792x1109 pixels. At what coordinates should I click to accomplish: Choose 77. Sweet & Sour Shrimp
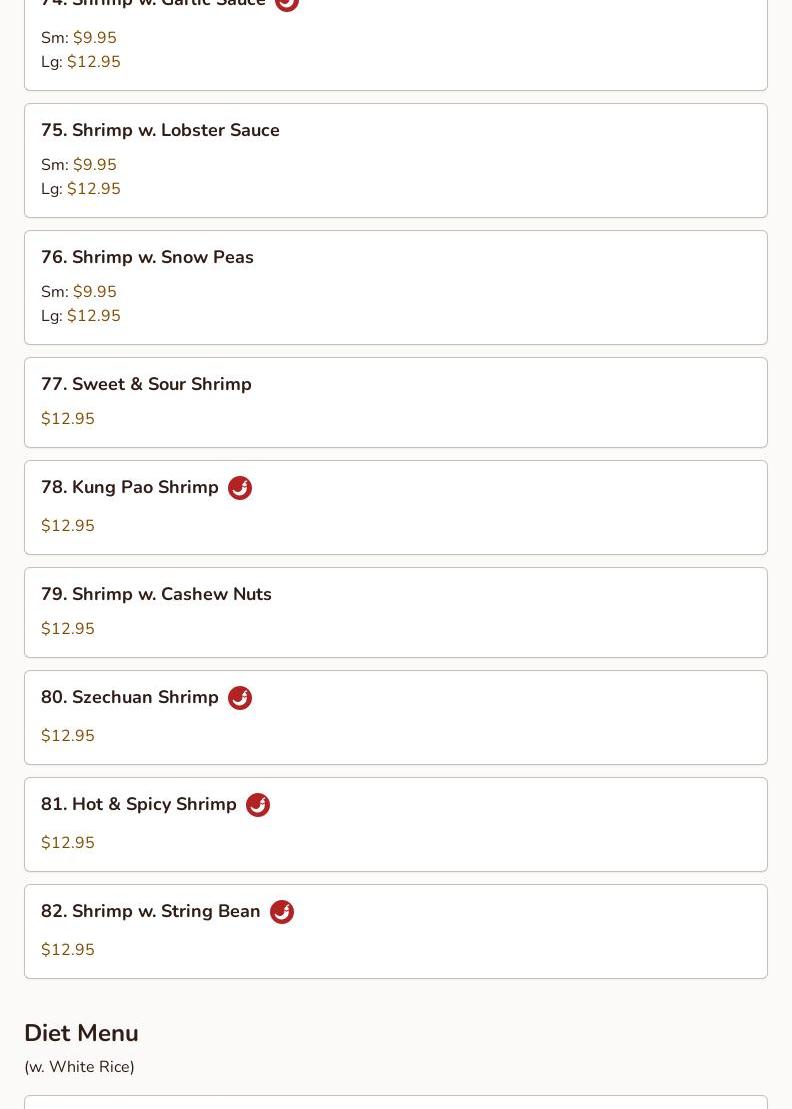[146, 384]
